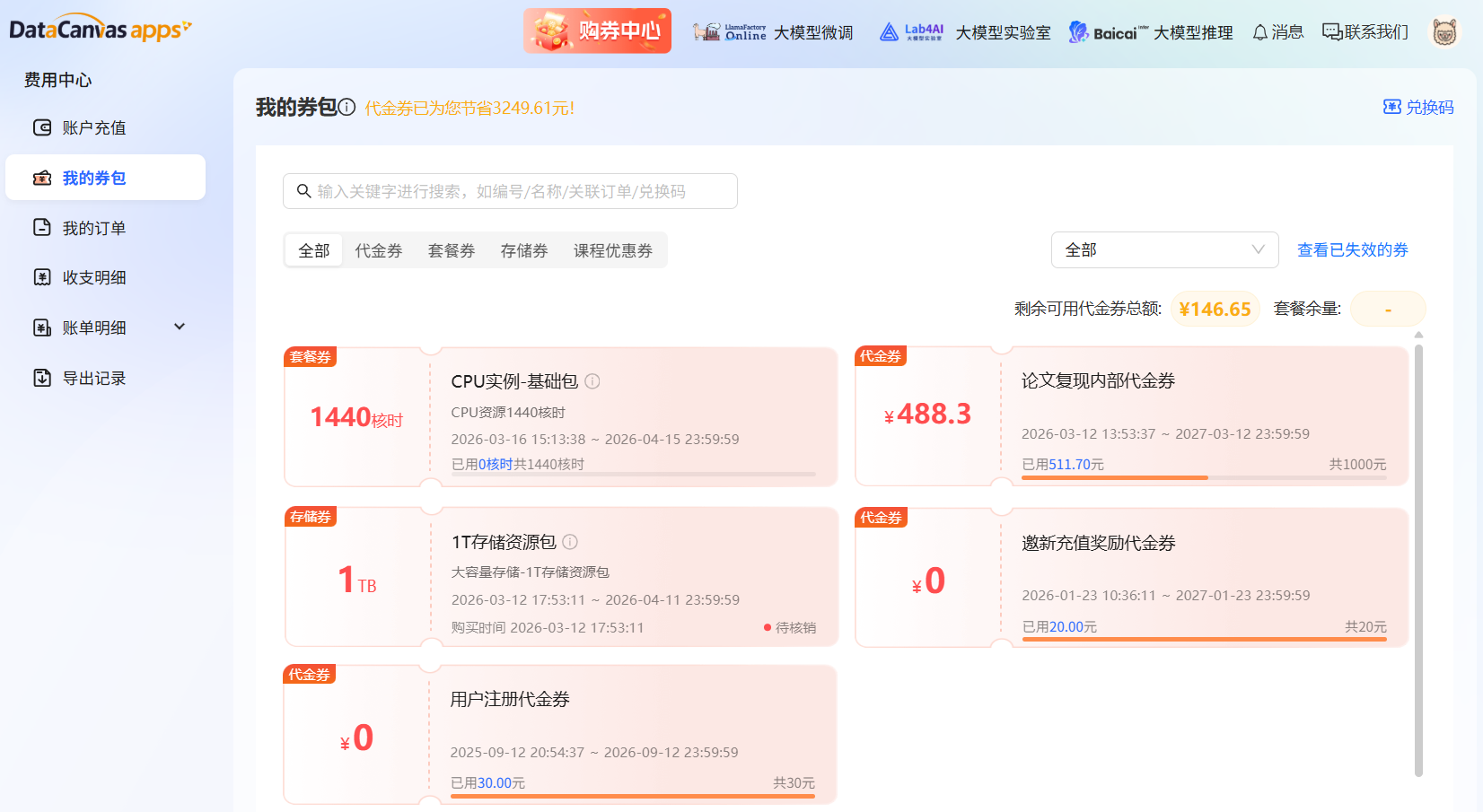
Task: Switch to the 课程优惠券 tab
Action: pos(613,250)
